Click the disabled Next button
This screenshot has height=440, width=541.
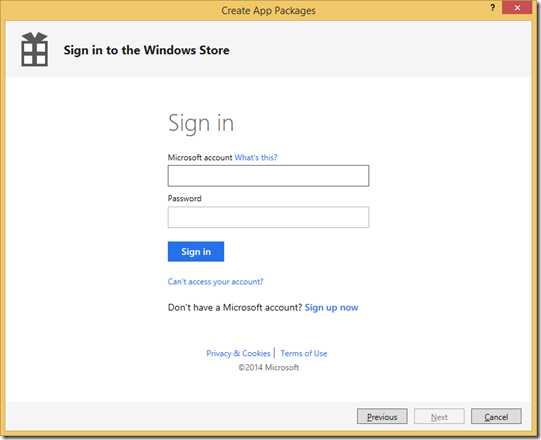click(439, 417)
